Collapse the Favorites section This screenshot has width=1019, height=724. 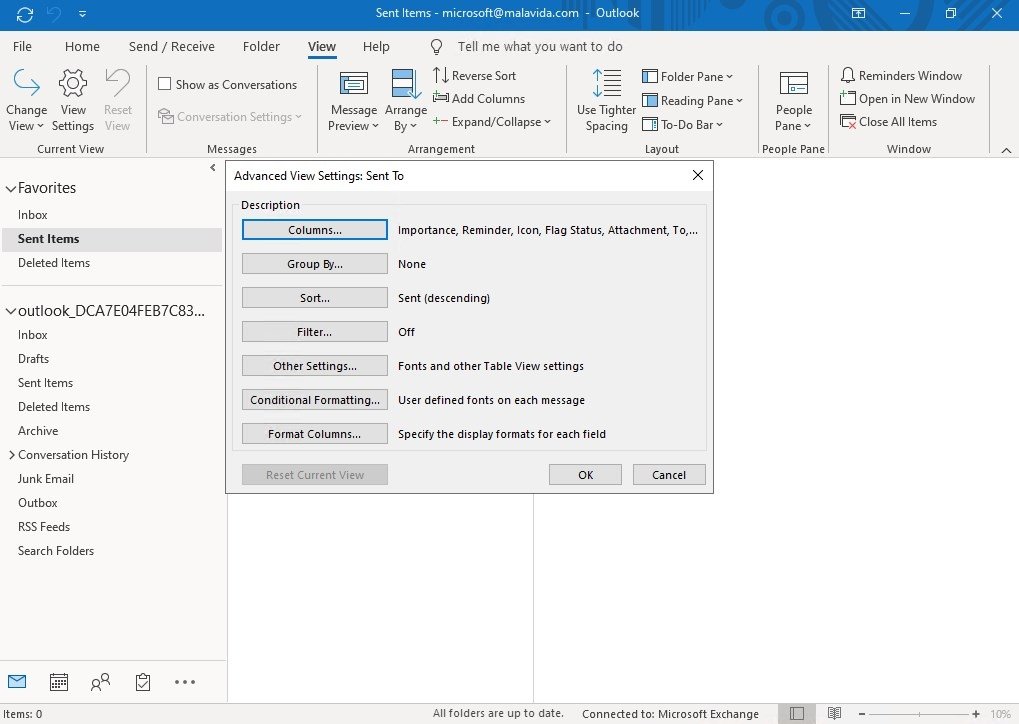tap(10, 188)
